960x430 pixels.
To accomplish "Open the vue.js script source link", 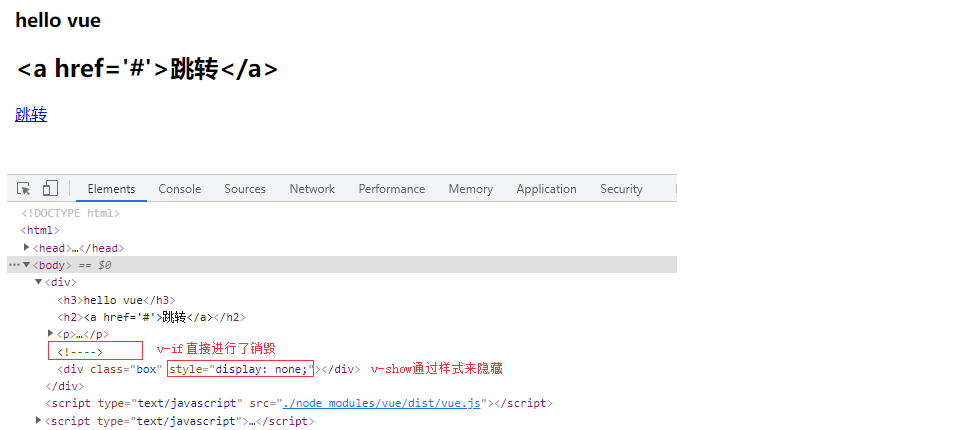I will [x=383, y=404].
